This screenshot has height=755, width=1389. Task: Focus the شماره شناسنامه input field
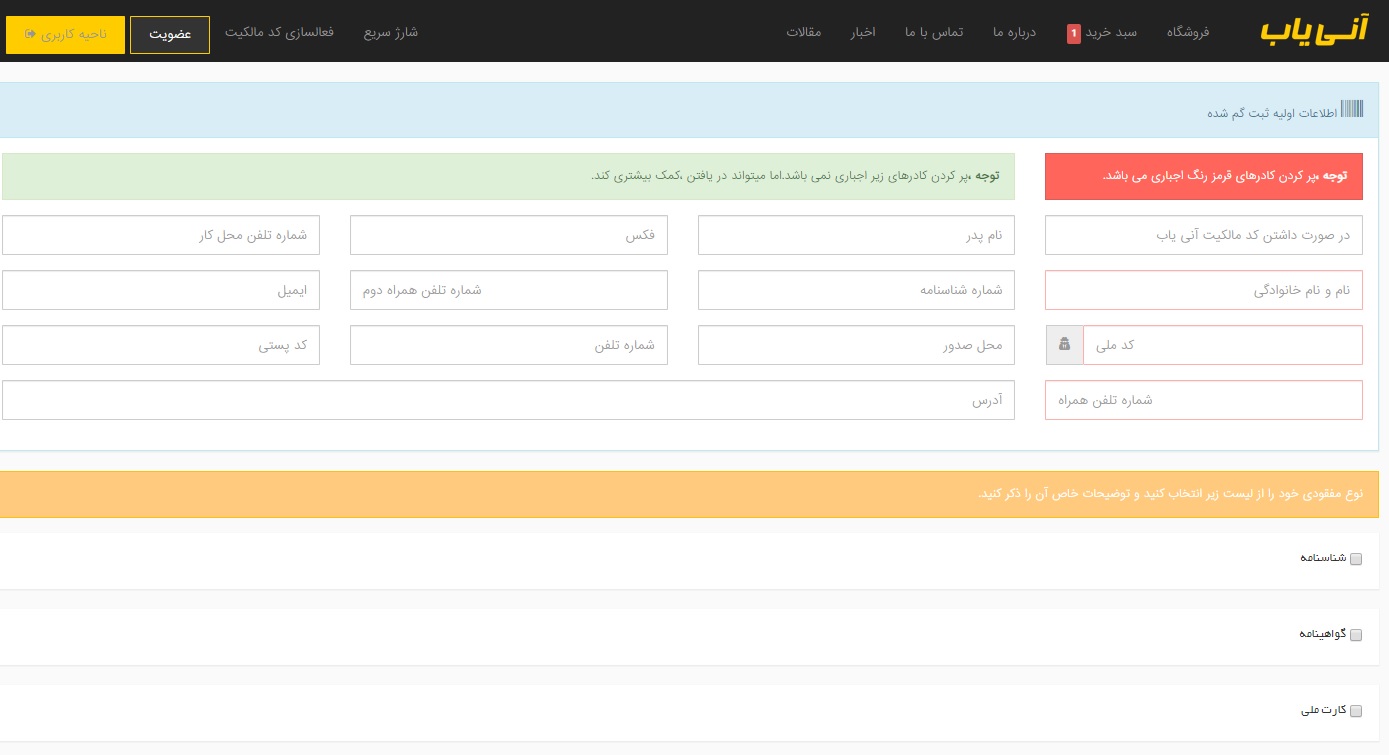pyautogui.click(x=856, y=290)
